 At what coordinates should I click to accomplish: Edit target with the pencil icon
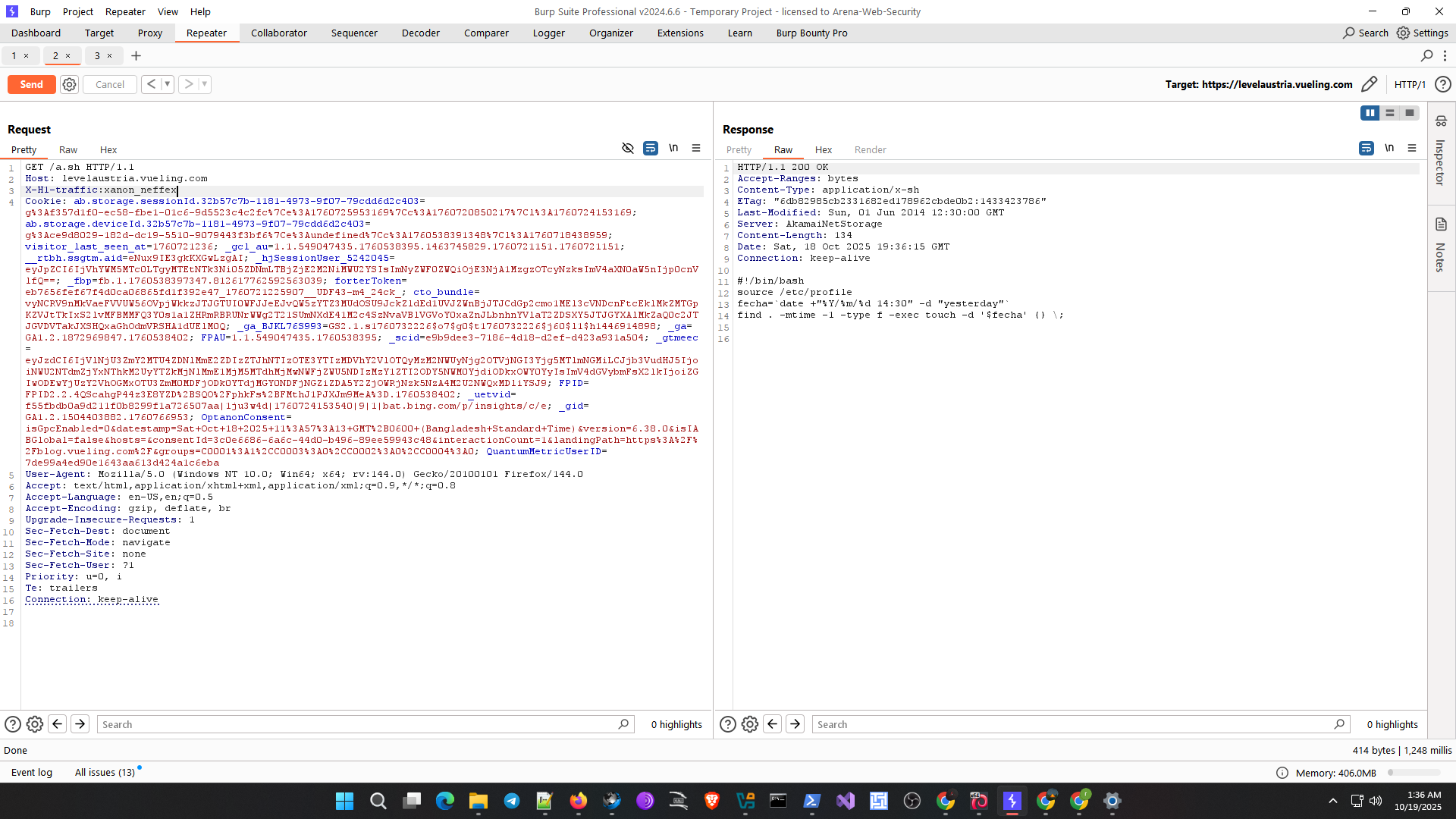(1369, 84)
